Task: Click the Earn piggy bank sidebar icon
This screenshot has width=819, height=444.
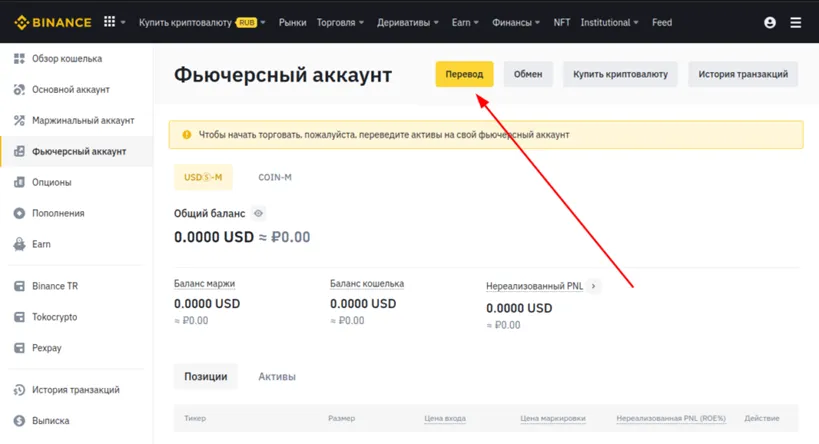Action: coord(19,244)
